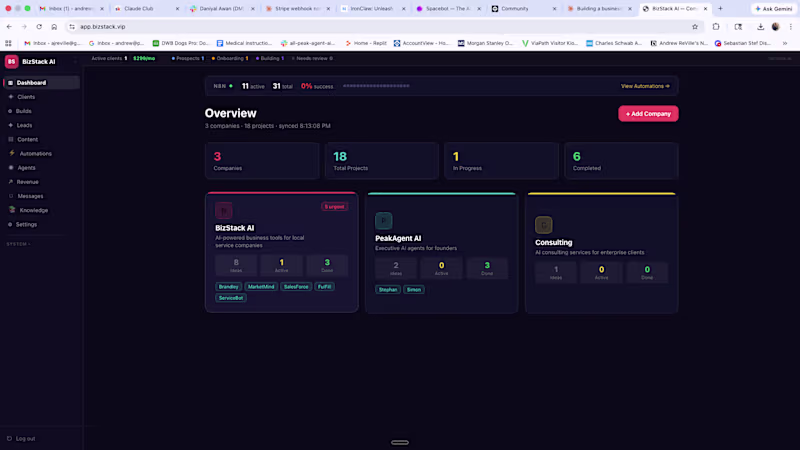This screenshot has width=800, height=450.
Task: Click the Simon project tag
Action: coord(414,290)
